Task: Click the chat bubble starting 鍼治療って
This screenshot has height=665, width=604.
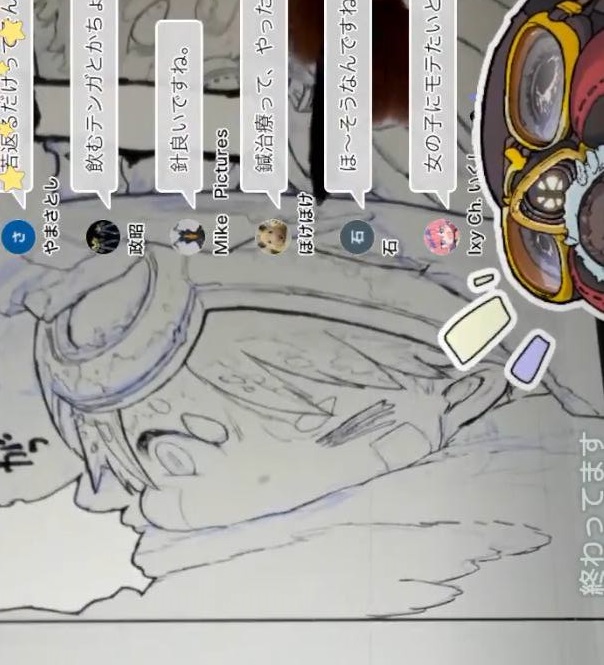Action: pyautogui.click(x=264, y=104)
